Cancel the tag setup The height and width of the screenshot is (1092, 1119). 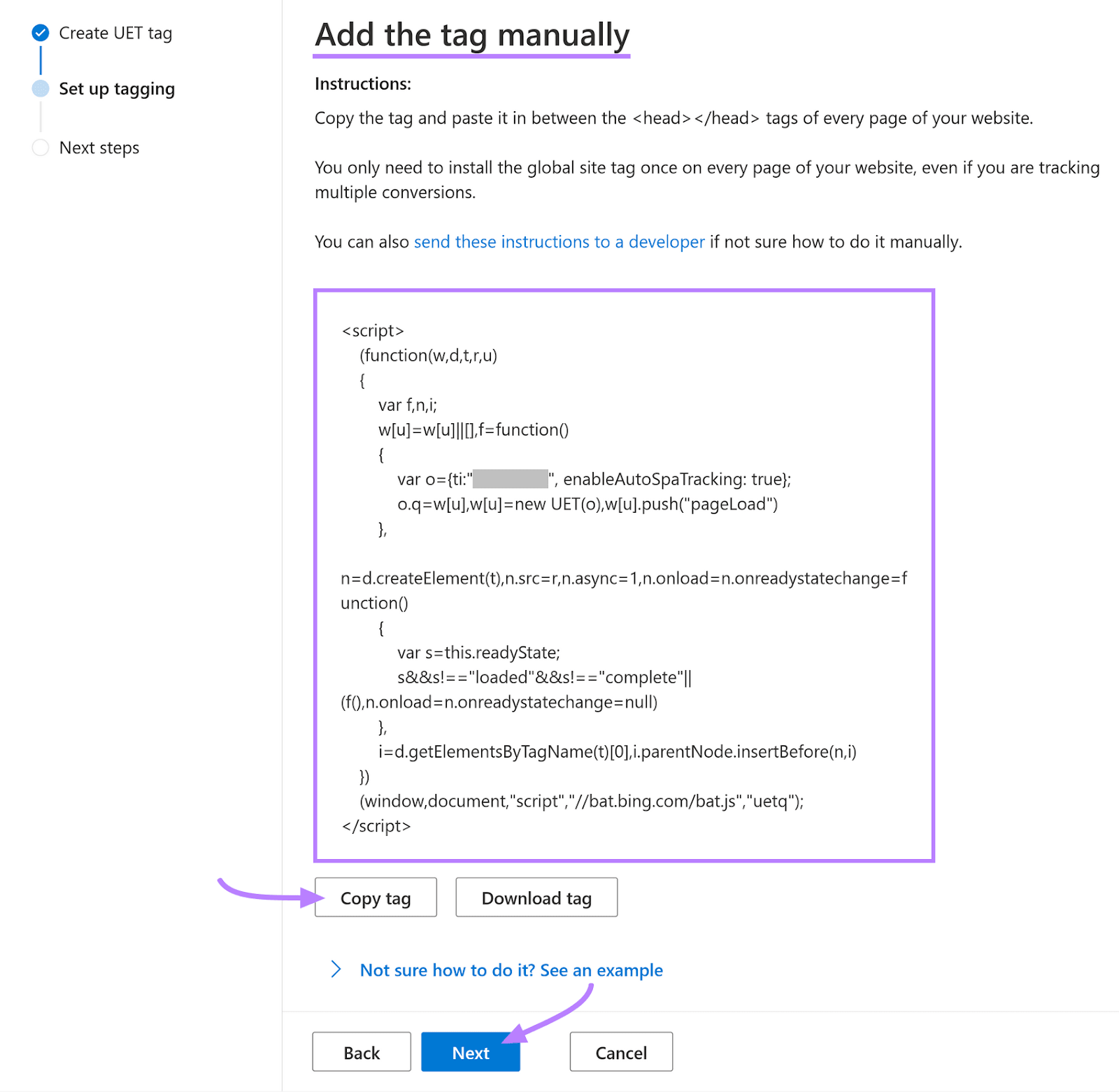621,1052
